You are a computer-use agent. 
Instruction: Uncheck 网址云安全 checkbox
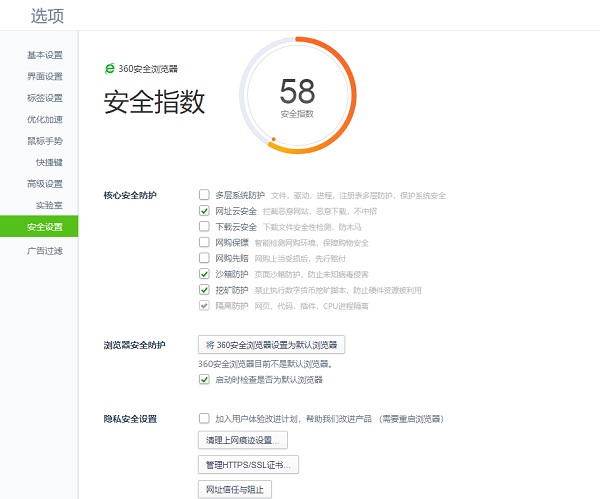click(204, 210)
